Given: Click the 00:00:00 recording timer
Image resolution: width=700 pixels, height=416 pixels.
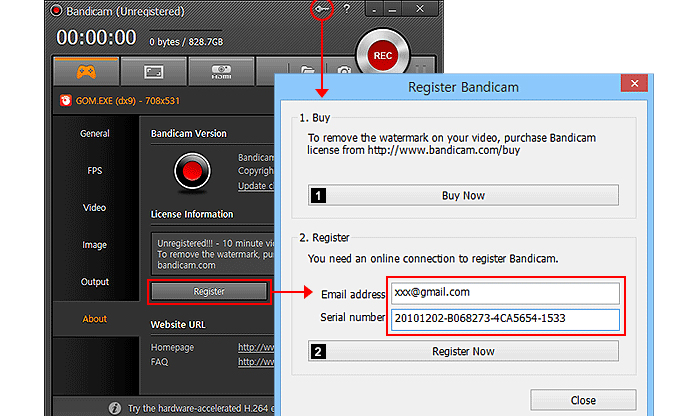Looking at the screenshot, I should (96, 37).
